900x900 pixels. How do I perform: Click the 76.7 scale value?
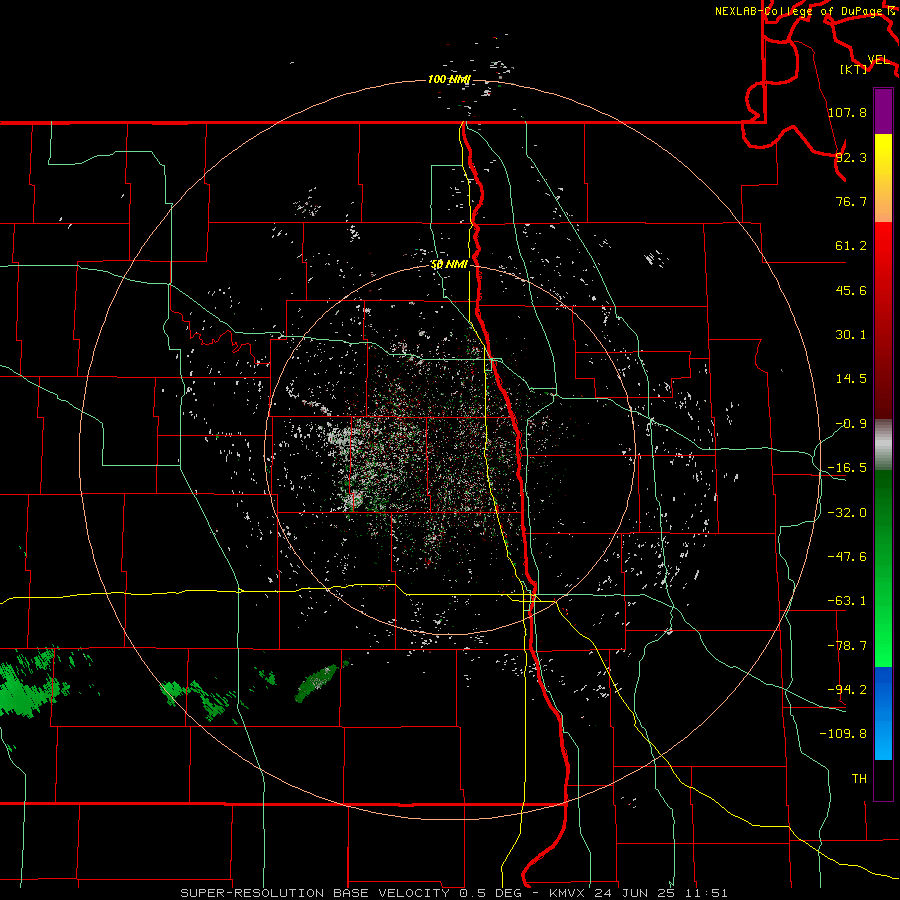point(851,201)
